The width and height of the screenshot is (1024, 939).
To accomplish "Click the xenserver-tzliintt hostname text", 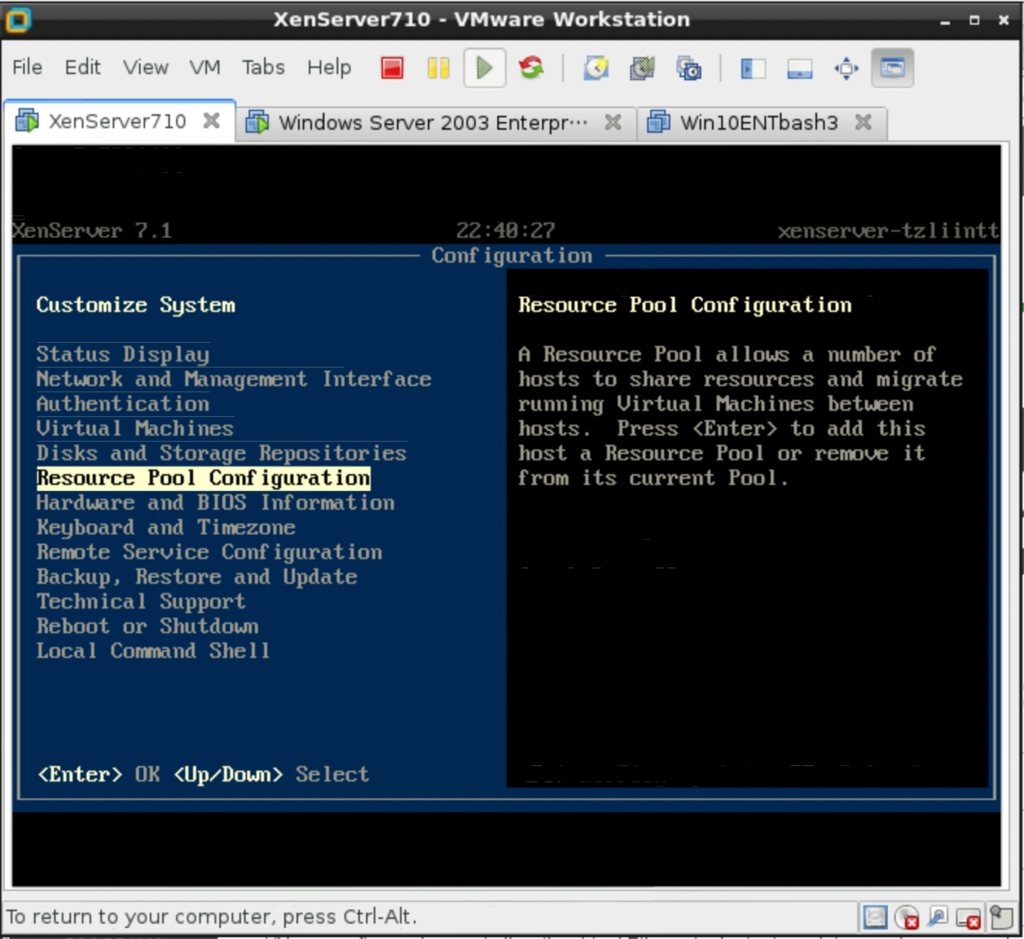I will tap(888, 231).
